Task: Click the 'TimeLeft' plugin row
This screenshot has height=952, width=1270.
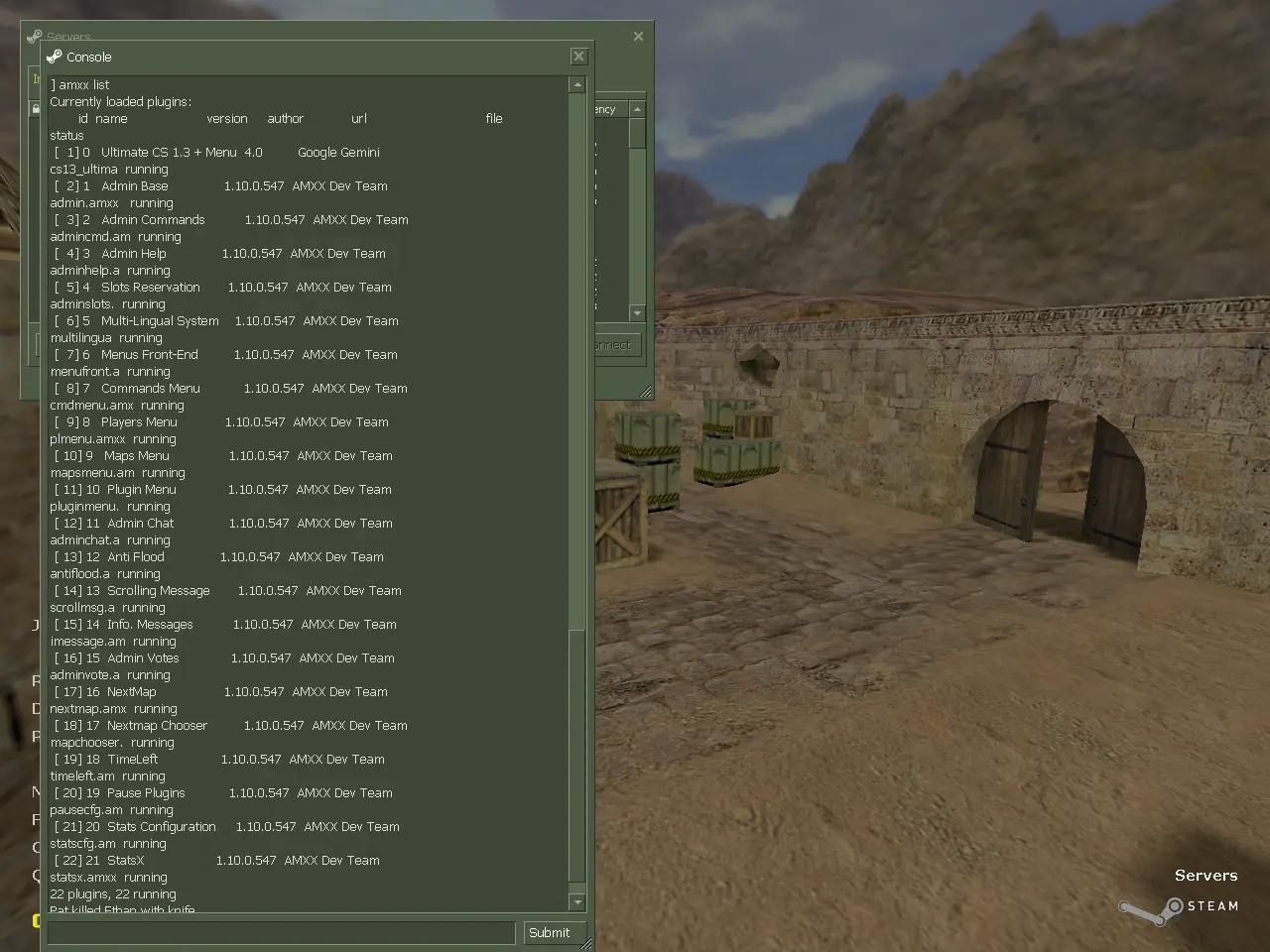Action: [x=219, y=760]
